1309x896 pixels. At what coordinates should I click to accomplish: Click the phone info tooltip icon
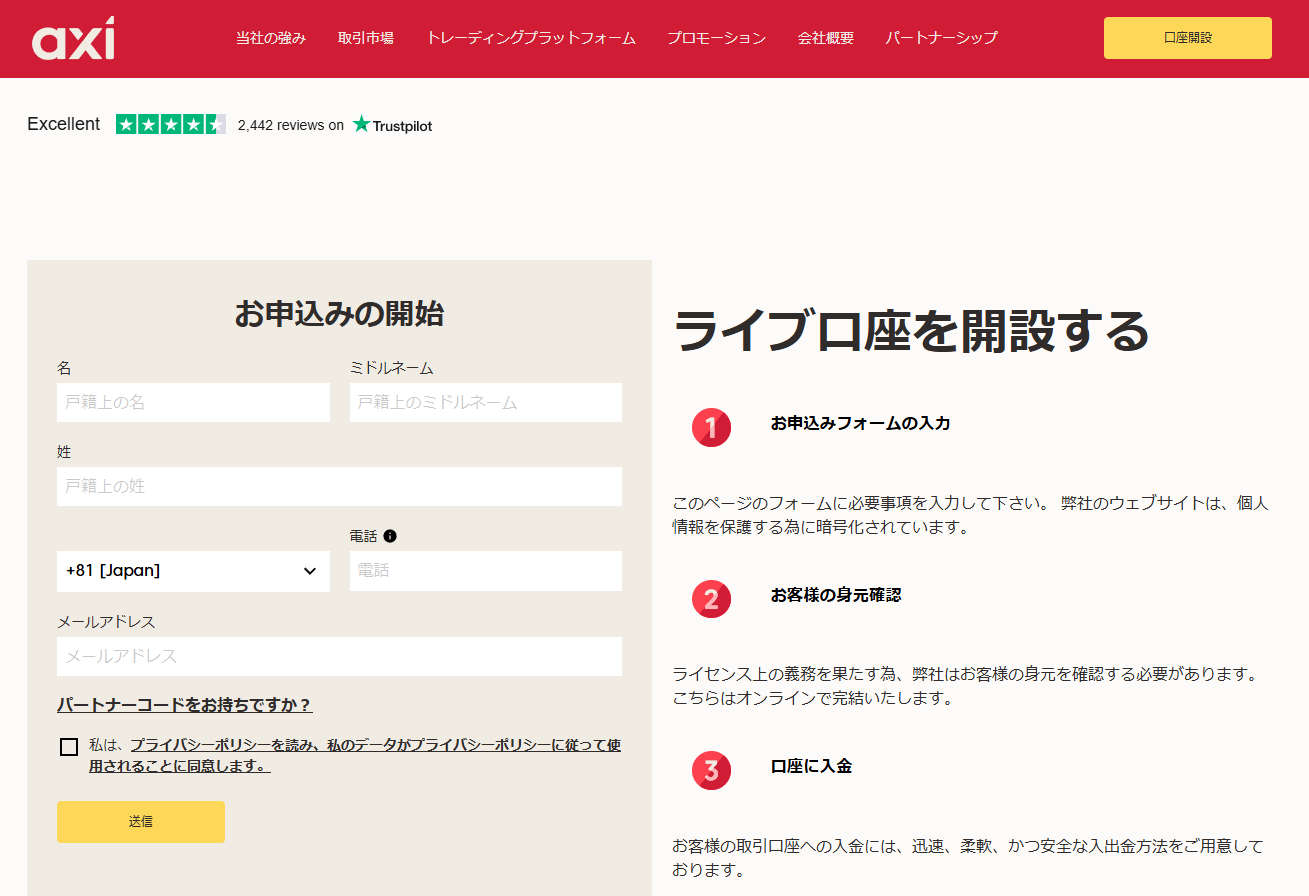point(390,536)
